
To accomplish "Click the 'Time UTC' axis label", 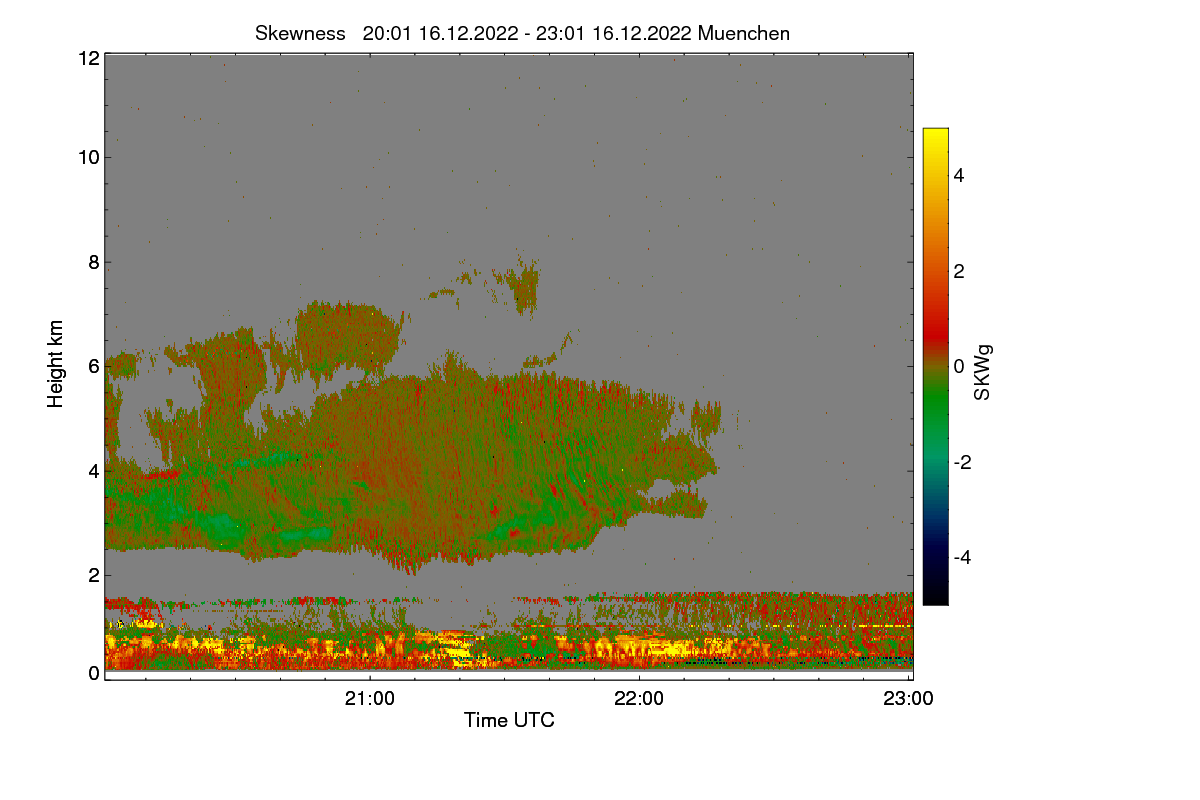I will pos(509,720).
